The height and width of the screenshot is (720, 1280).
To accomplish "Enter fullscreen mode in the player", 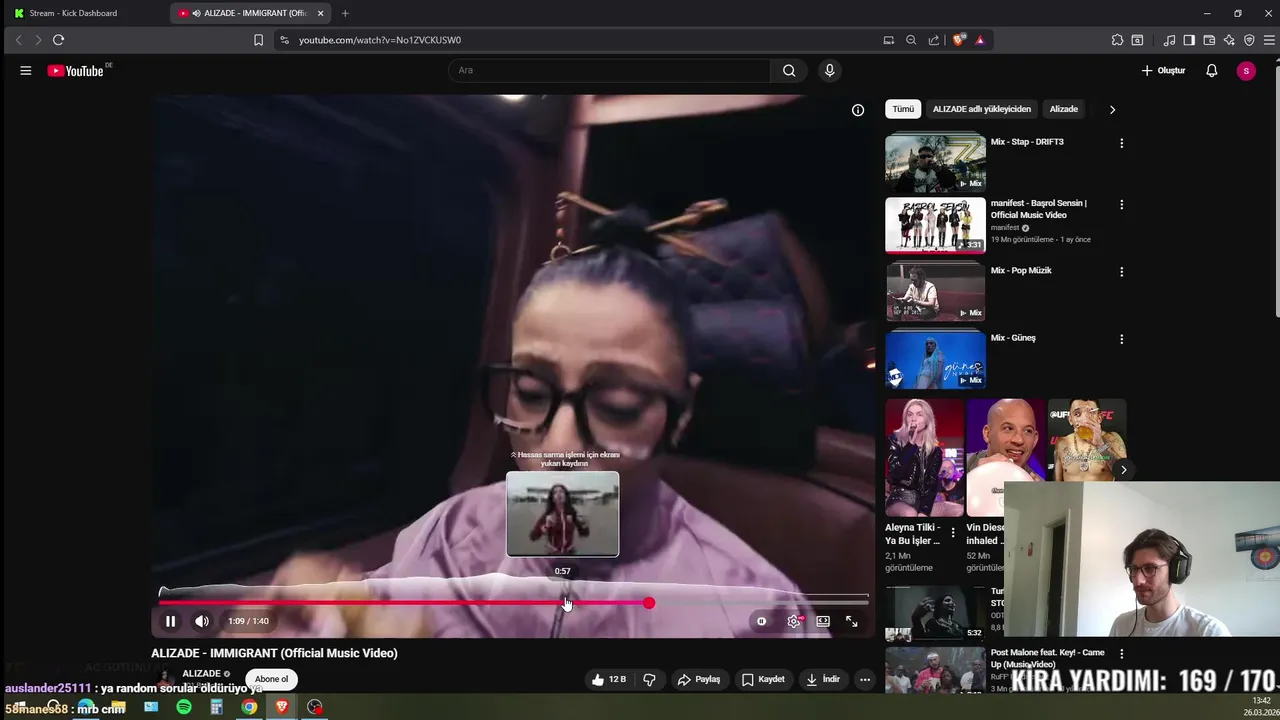I will tap(852, 621).
